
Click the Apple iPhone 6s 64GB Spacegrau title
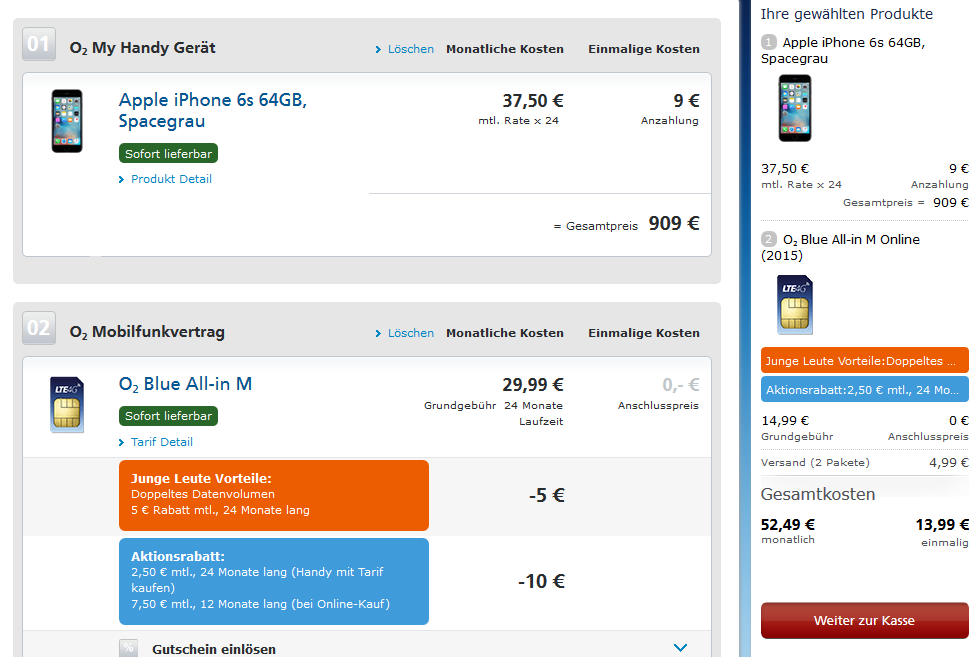point(213,110)
